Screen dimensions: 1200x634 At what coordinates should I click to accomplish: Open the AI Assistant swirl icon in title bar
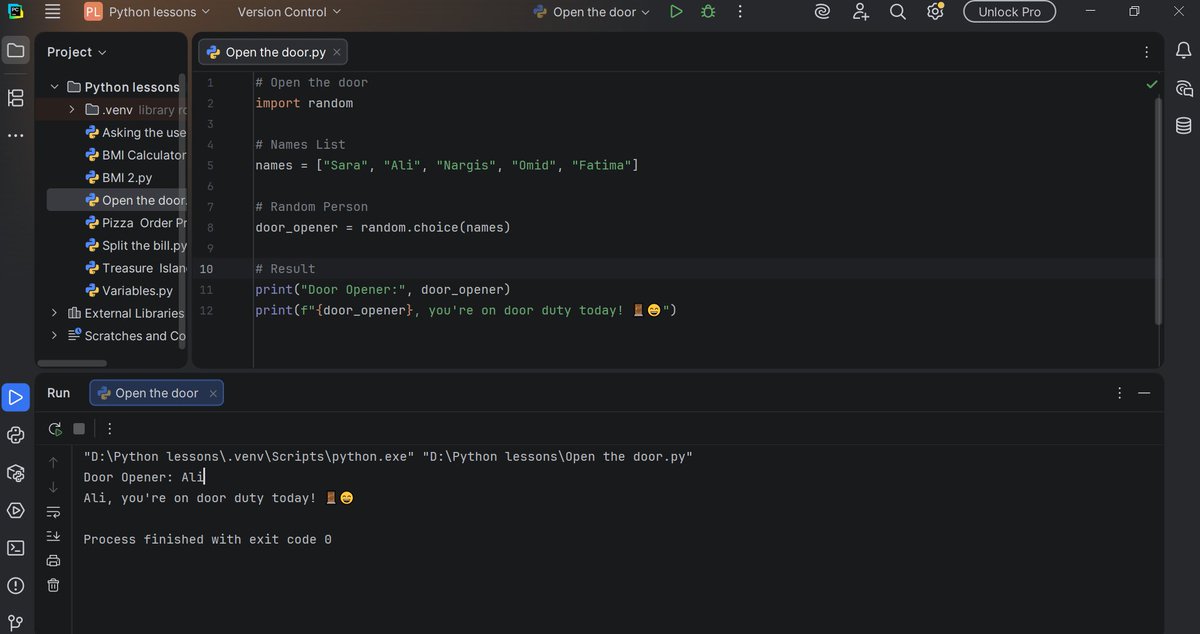(x=822, y=12)
